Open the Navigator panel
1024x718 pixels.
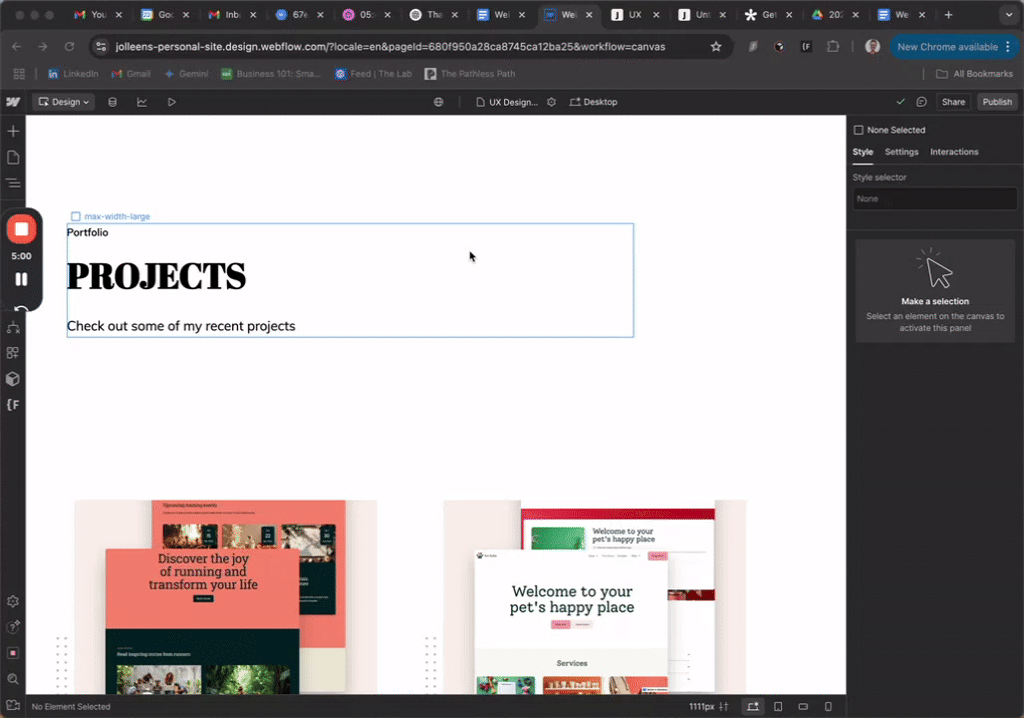click(x=13, y=183)
